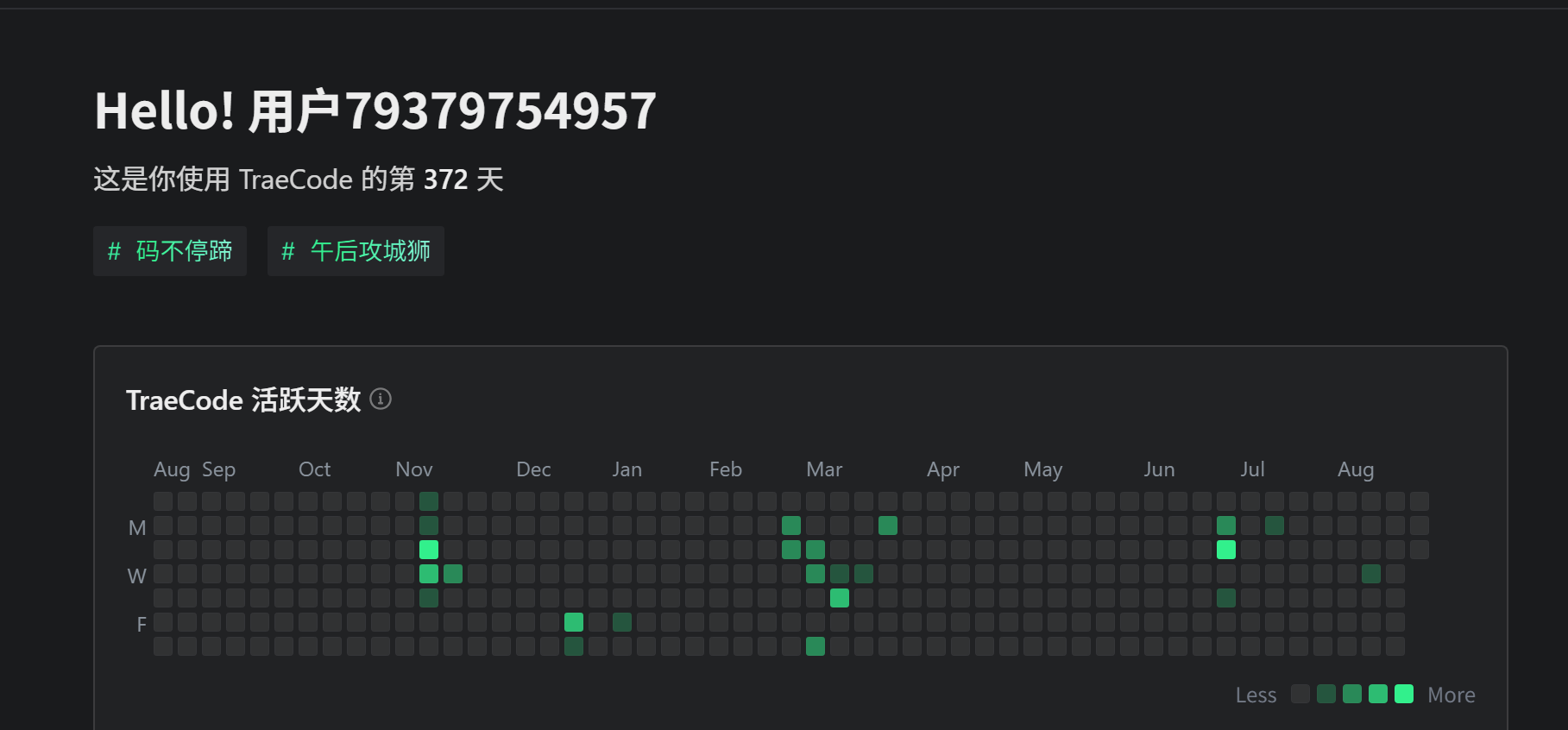Click the lightest gray legend swatch next to Less
This screenshot has height=730, width=1568.
[1300, 694]
